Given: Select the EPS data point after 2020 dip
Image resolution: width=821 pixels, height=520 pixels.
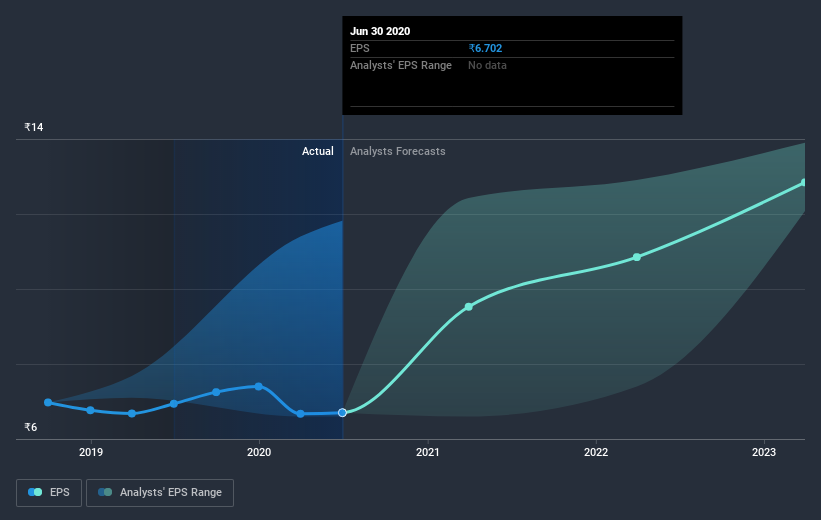Looking at the screenshot, I should pos(301,414).
